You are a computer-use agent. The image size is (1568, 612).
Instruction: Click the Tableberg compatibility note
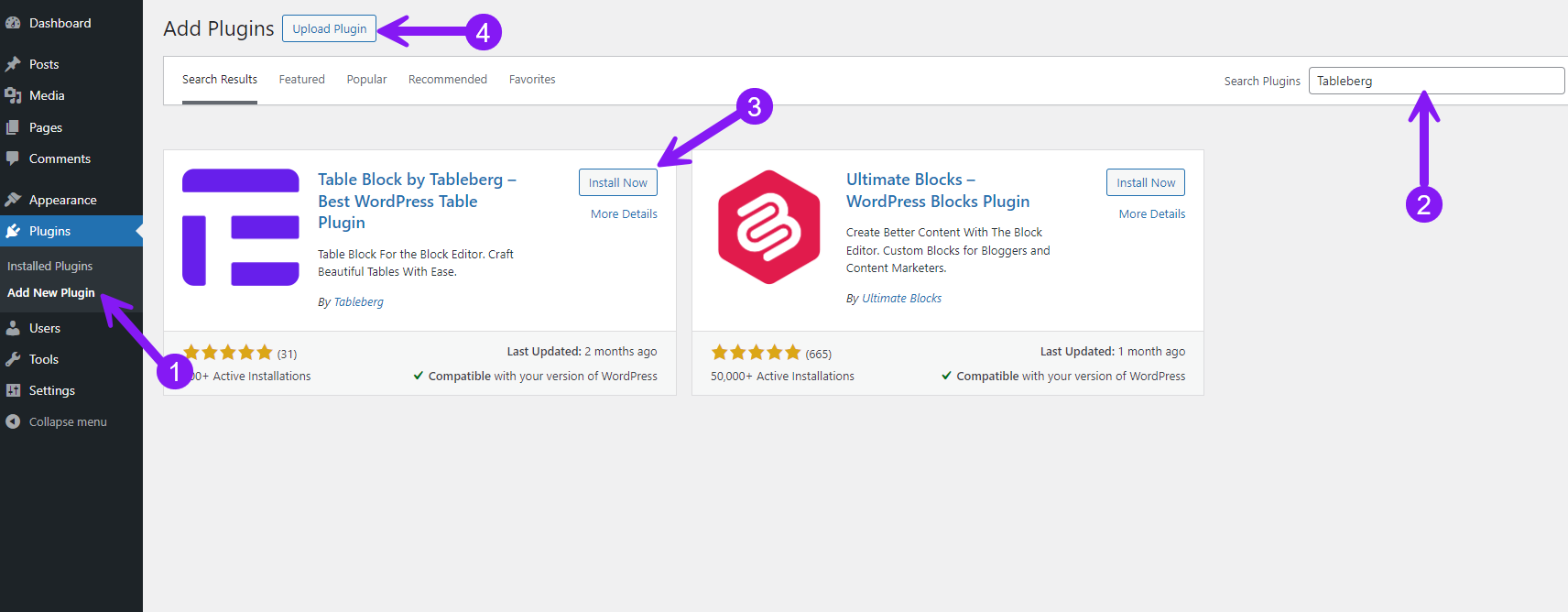click(x=535, y=376)
